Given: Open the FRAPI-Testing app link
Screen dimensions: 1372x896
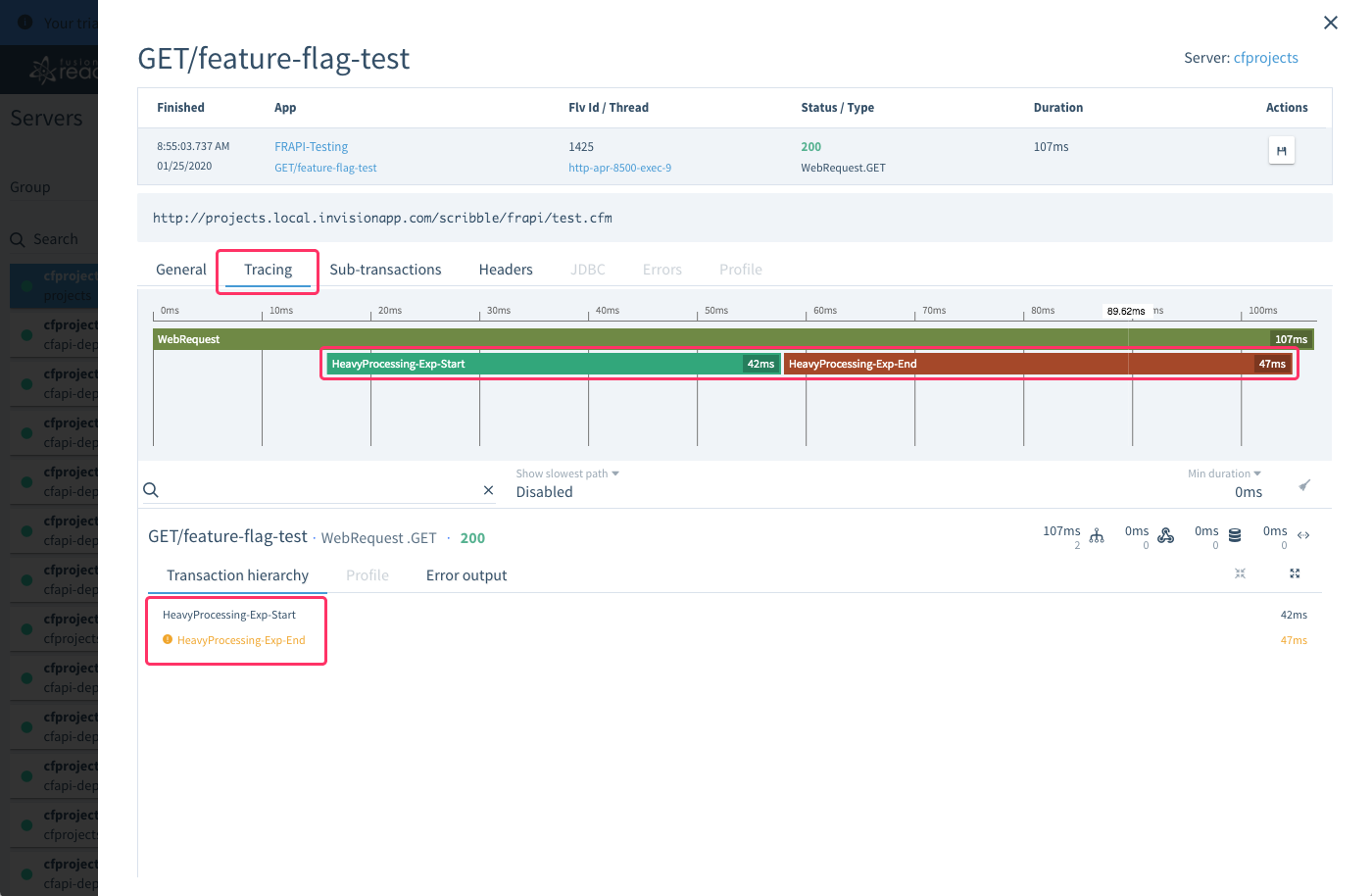Looking at the screenshot, I should (x=311, y=147).
